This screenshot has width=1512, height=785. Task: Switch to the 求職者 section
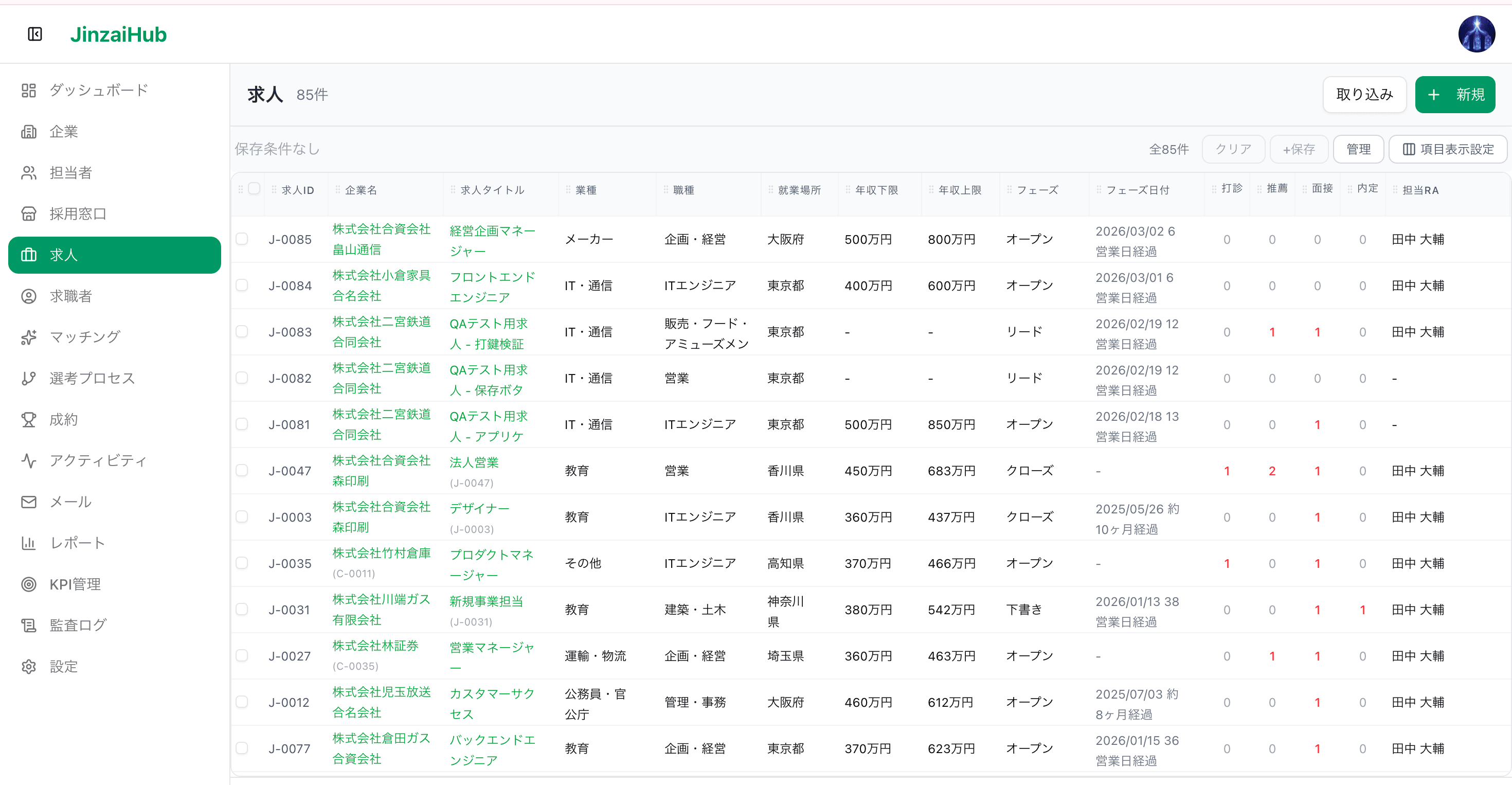[x=71, y=296]
